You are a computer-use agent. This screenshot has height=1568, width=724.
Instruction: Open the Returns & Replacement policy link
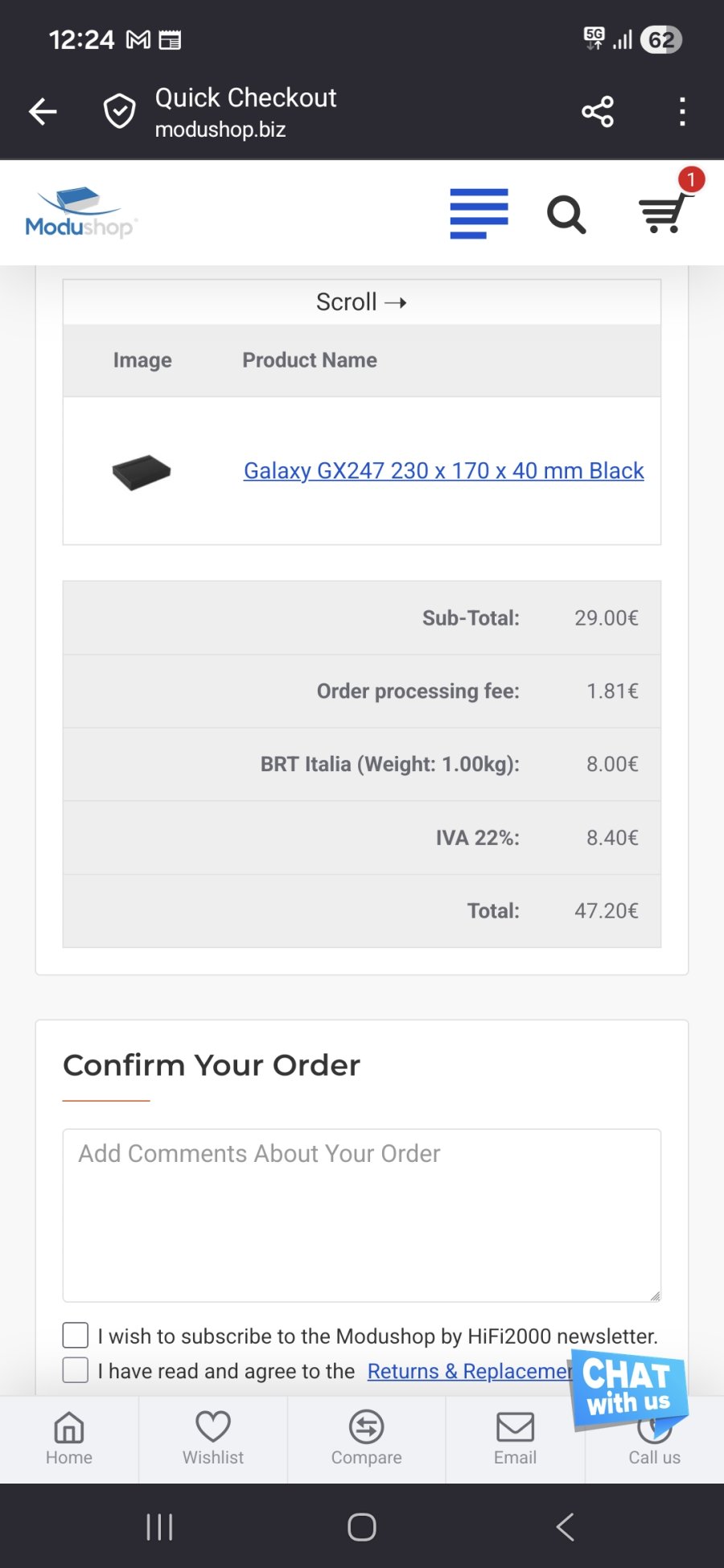point(468,1371)
